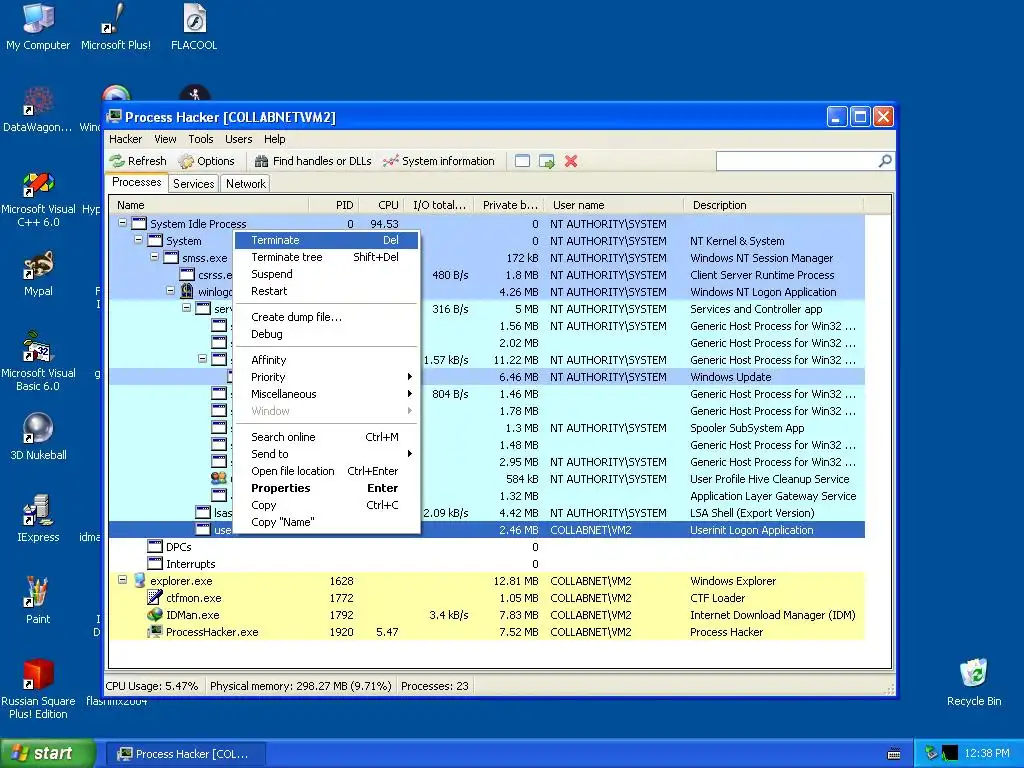Screen dimensions: 1024x768
Task: Select the ProcessHacker.exe process row
Action: 487,632
